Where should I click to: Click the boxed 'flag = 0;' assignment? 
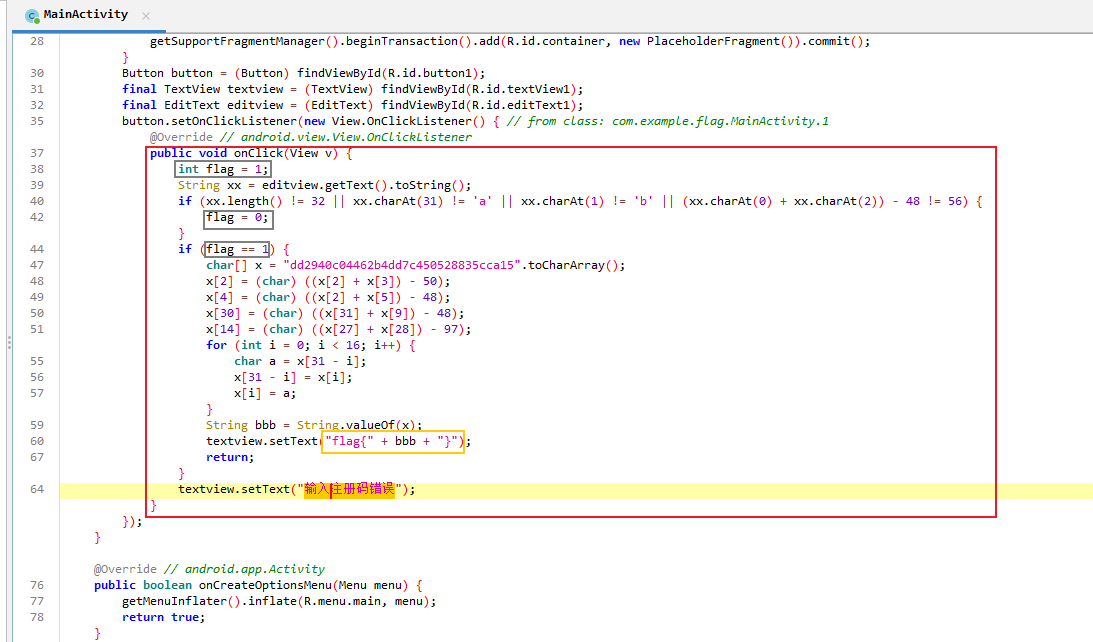pos(237,217)
